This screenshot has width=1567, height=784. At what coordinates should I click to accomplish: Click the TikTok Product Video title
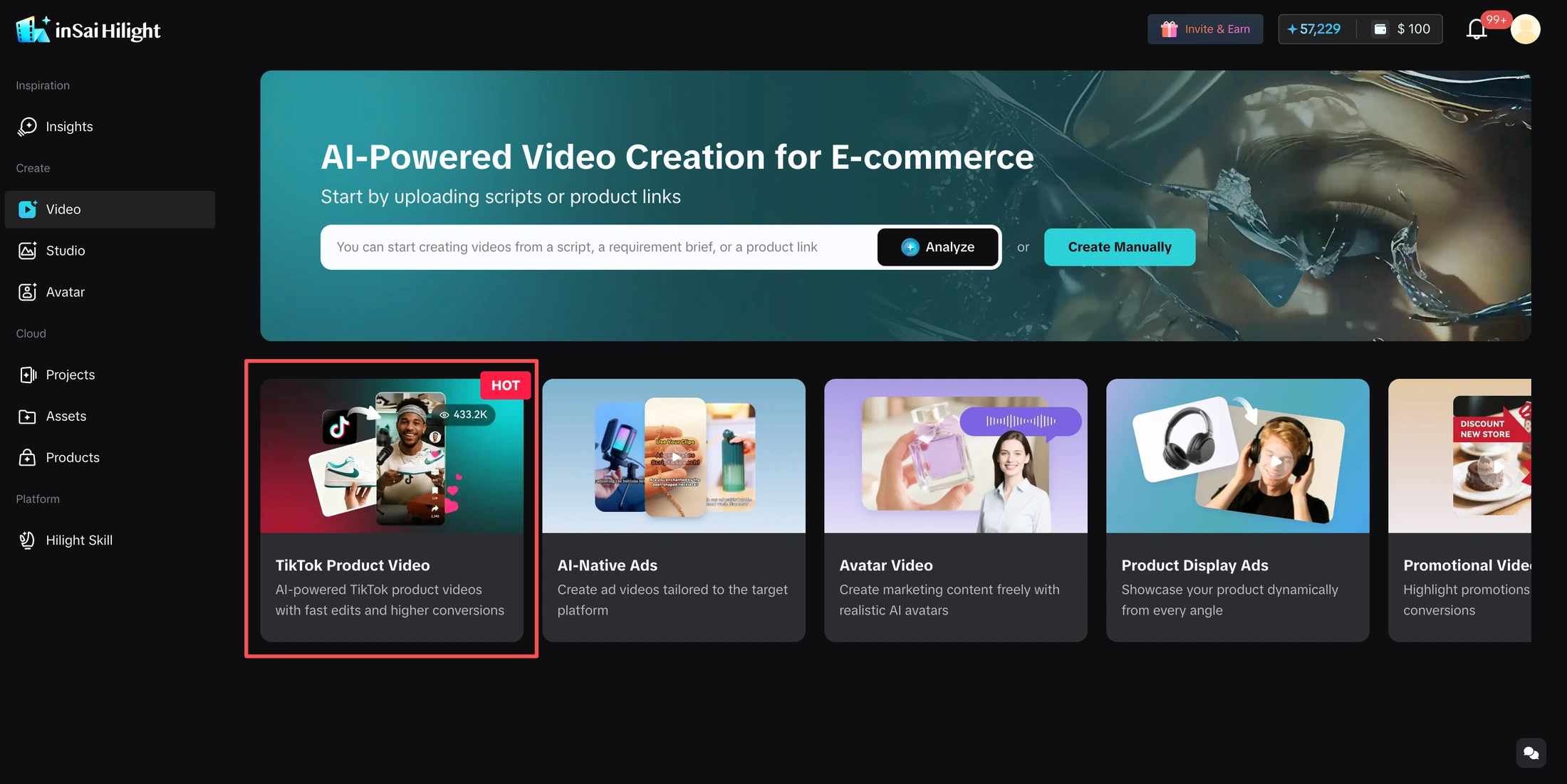coord(353,565)
